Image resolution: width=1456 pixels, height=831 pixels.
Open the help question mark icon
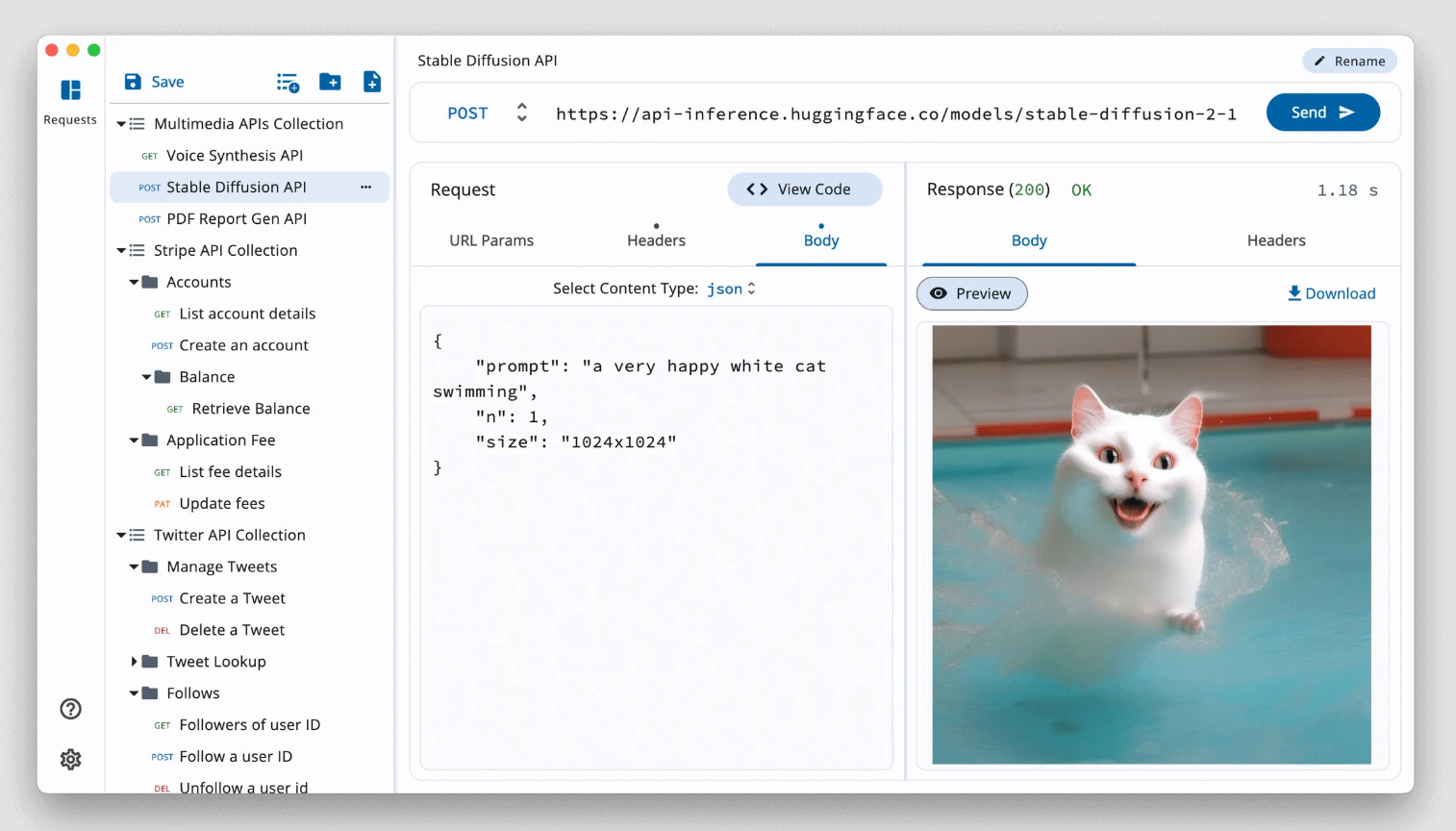70,709
